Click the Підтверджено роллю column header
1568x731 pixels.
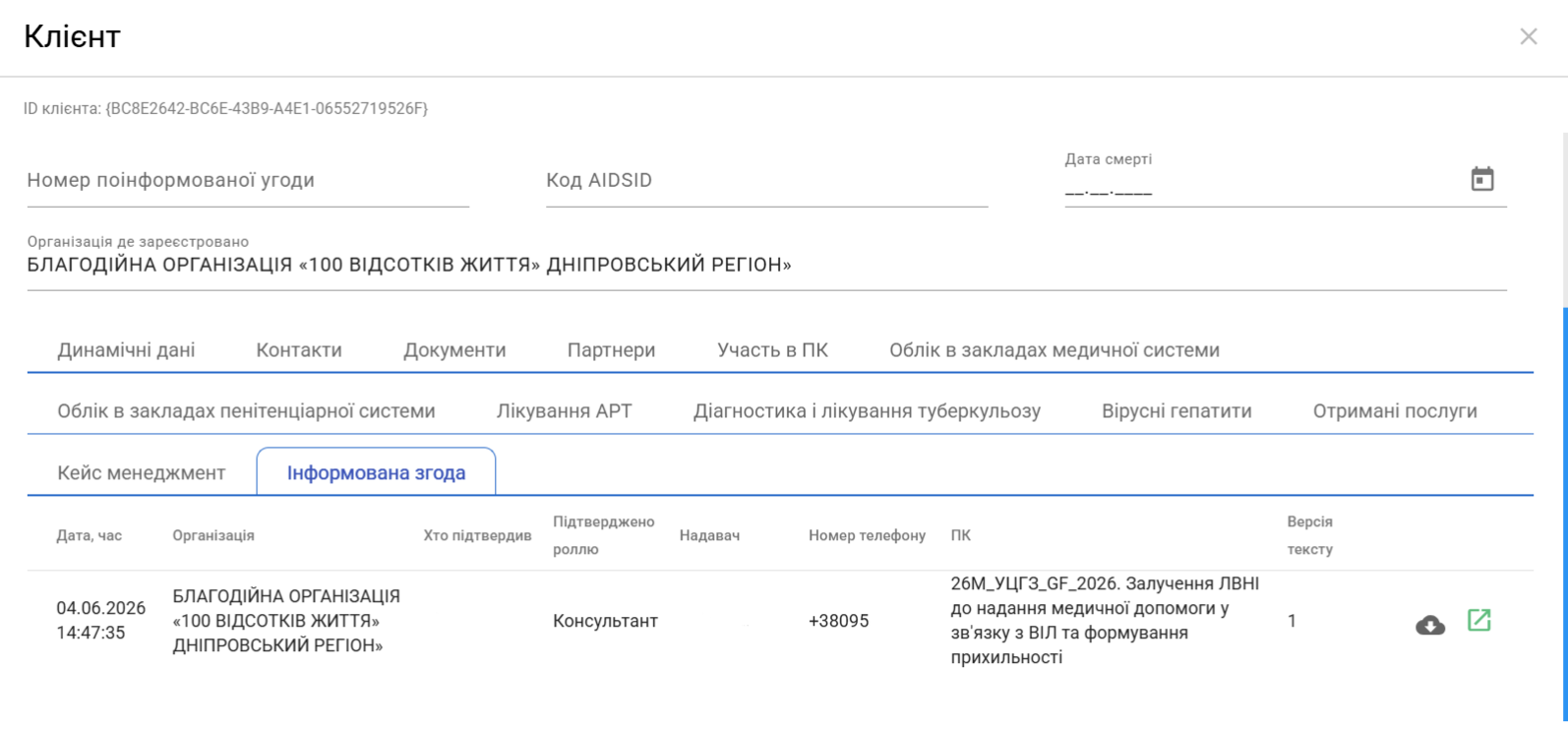point(603,535)
